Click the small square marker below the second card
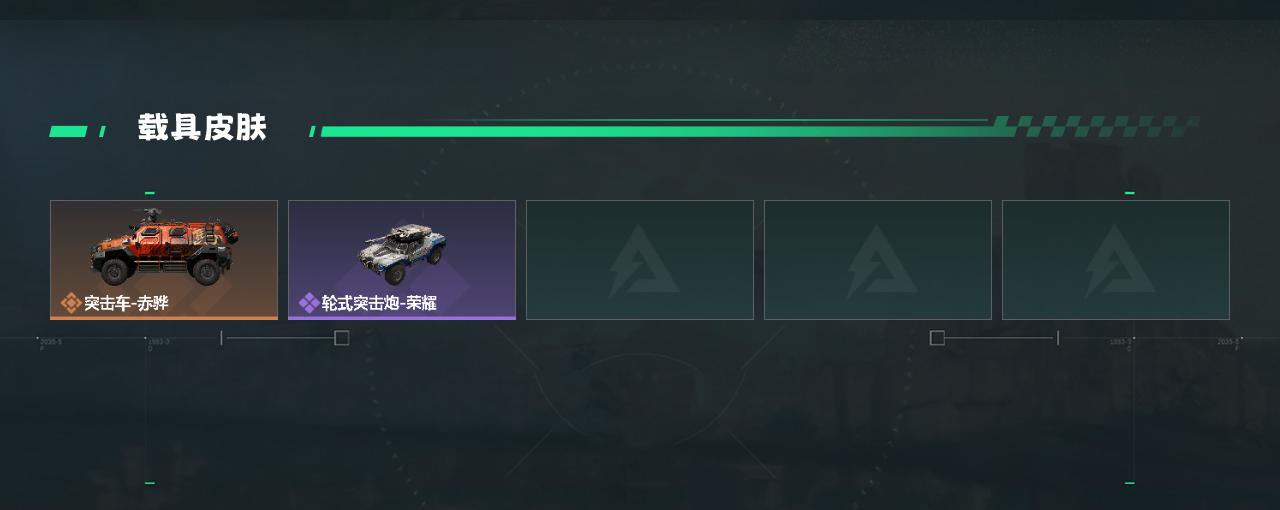 tap(341, 338)
